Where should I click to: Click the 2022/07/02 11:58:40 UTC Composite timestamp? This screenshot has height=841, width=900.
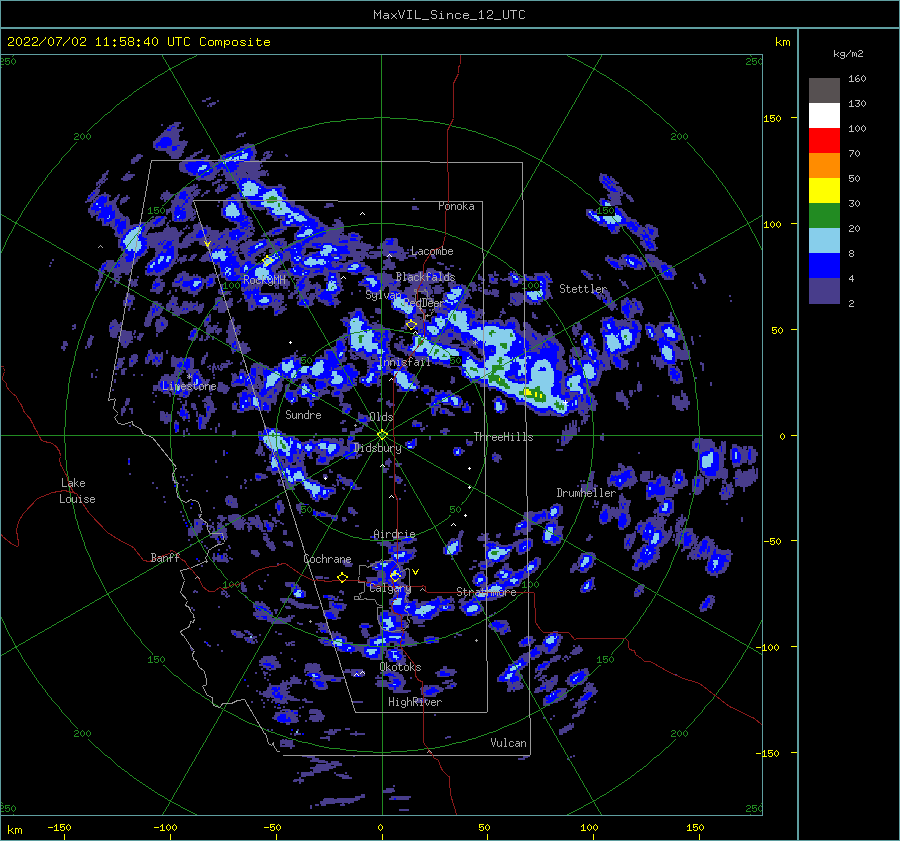point(138,42)
